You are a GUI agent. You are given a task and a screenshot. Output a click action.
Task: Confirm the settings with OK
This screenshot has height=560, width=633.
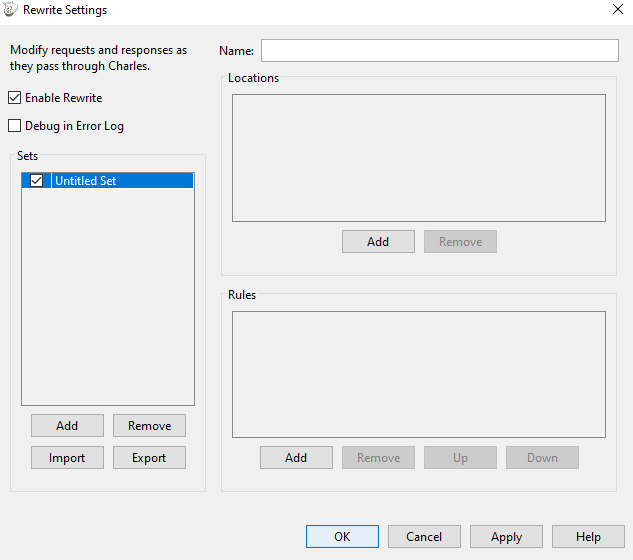click(342, 537)
